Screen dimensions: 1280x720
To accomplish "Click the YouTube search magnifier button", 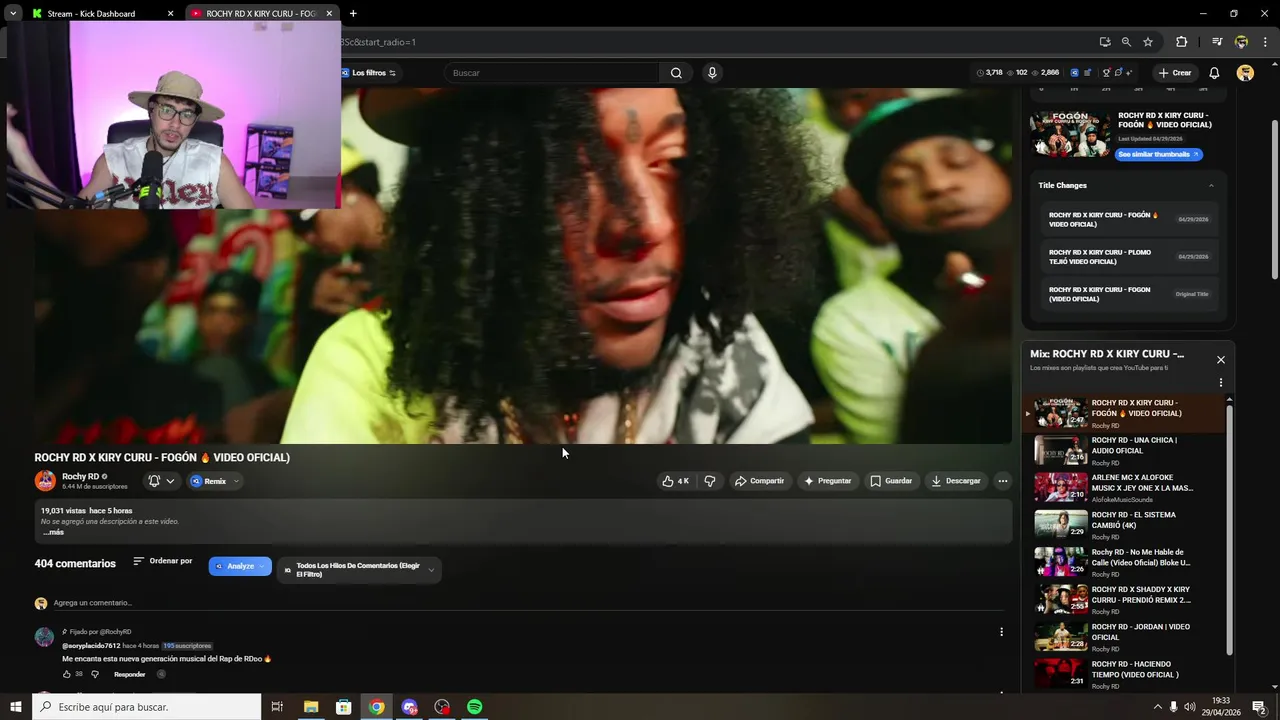I will click(x=676, y=73).
